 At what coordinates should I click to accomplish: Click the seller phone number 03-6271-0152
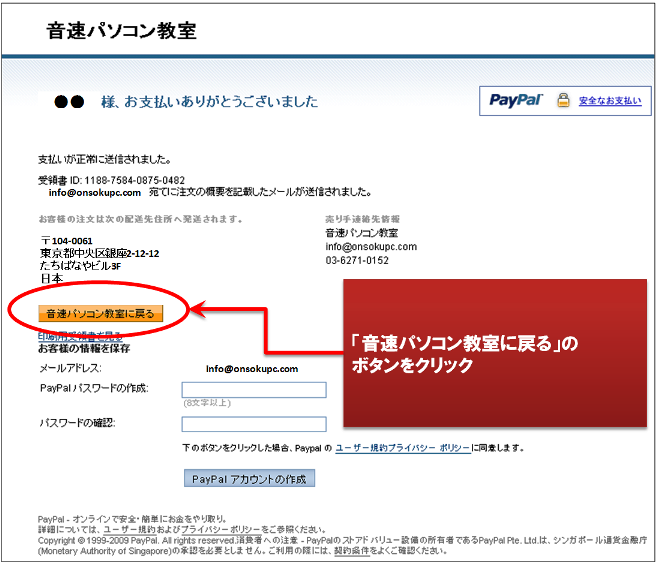[357, 261]
